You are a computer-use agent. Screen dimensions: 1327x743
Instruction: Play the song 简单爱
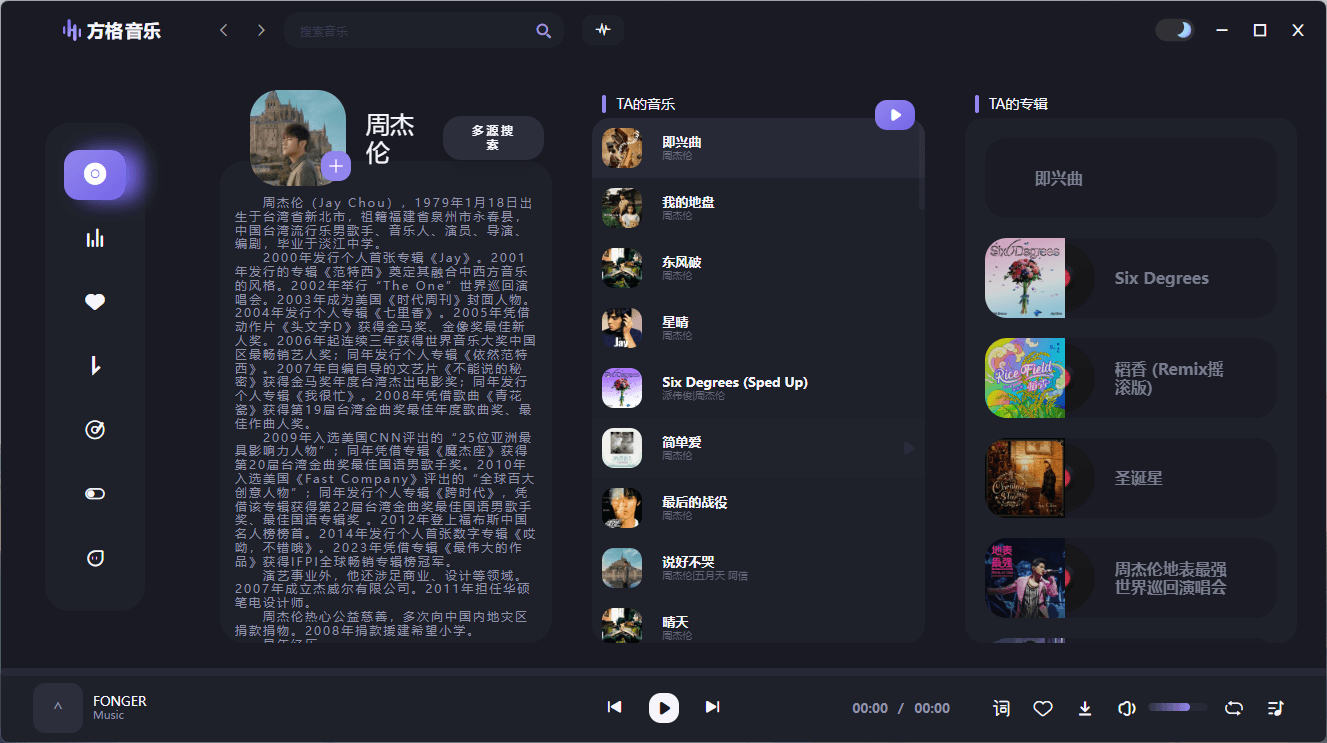pyautogui.click(x=758, y=448)
